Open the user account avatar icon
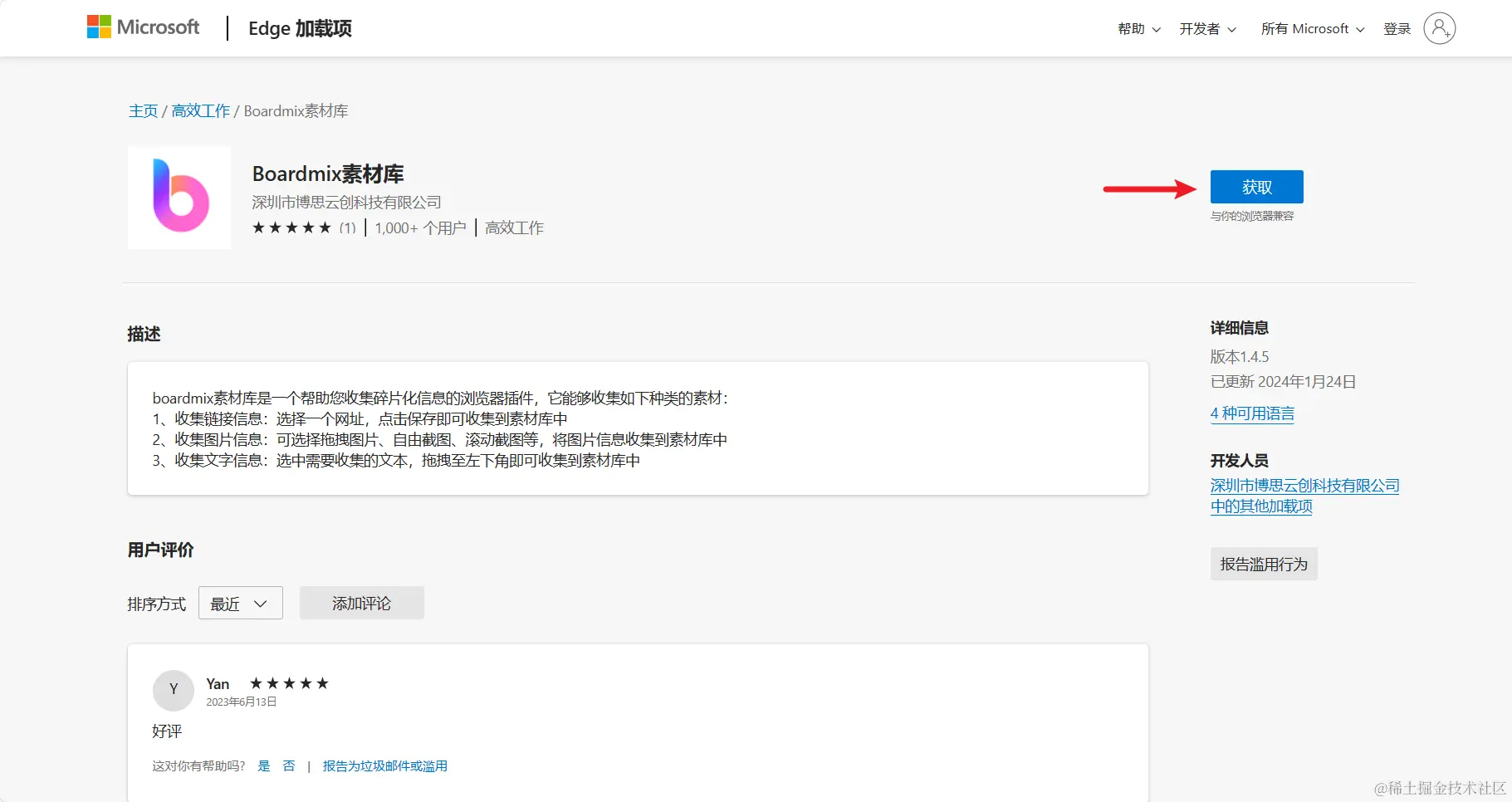 pyautogui.click(x=1439, y=28)
